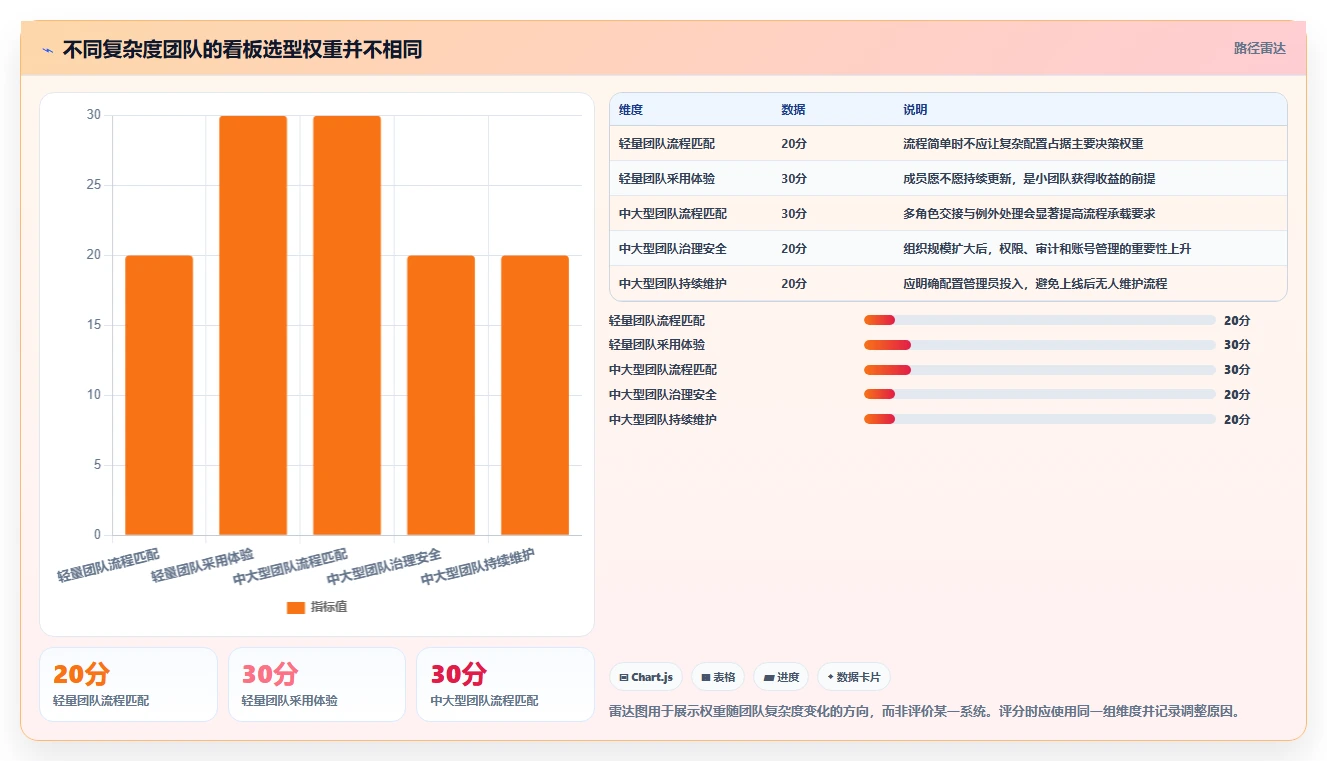1327x761 pixels.
Task: Click the orange 指标值 legend swatch
Action: click(x=295, y=607)
